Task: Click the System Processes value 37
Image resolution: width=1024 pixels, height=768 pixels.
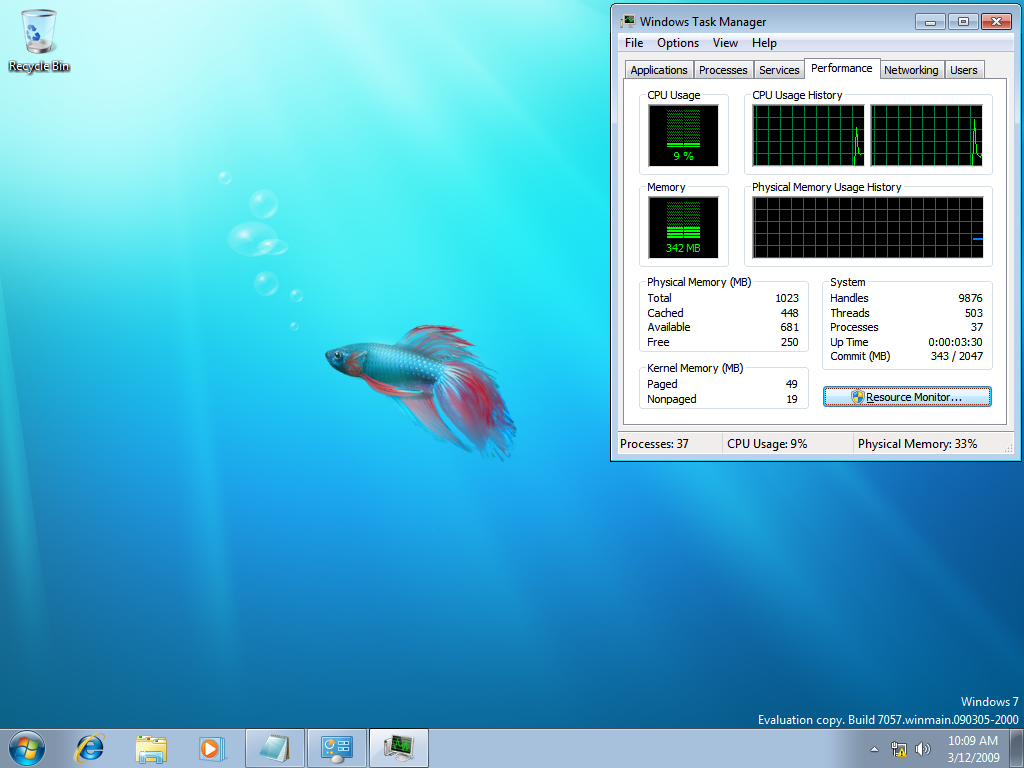Action: click(977, 327)
